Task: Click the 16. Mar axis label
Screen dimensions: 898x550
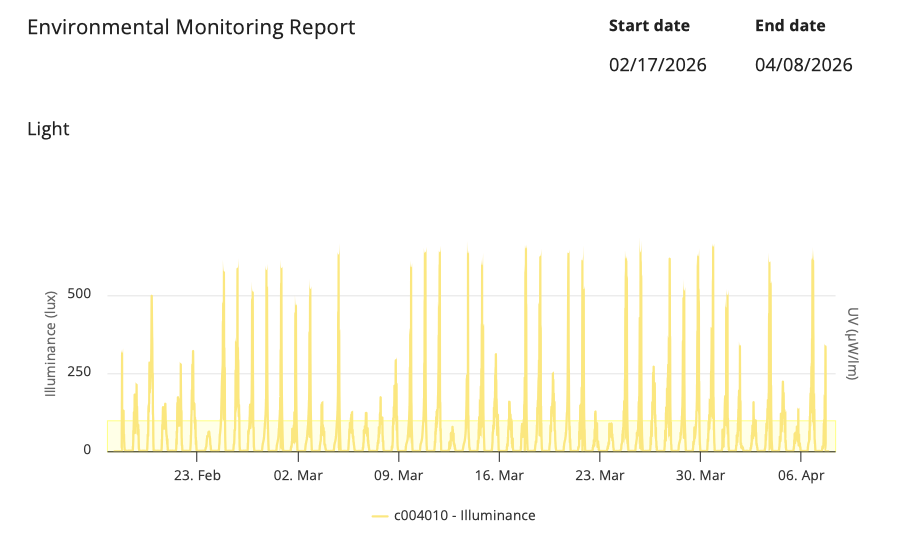Action: 499,476
